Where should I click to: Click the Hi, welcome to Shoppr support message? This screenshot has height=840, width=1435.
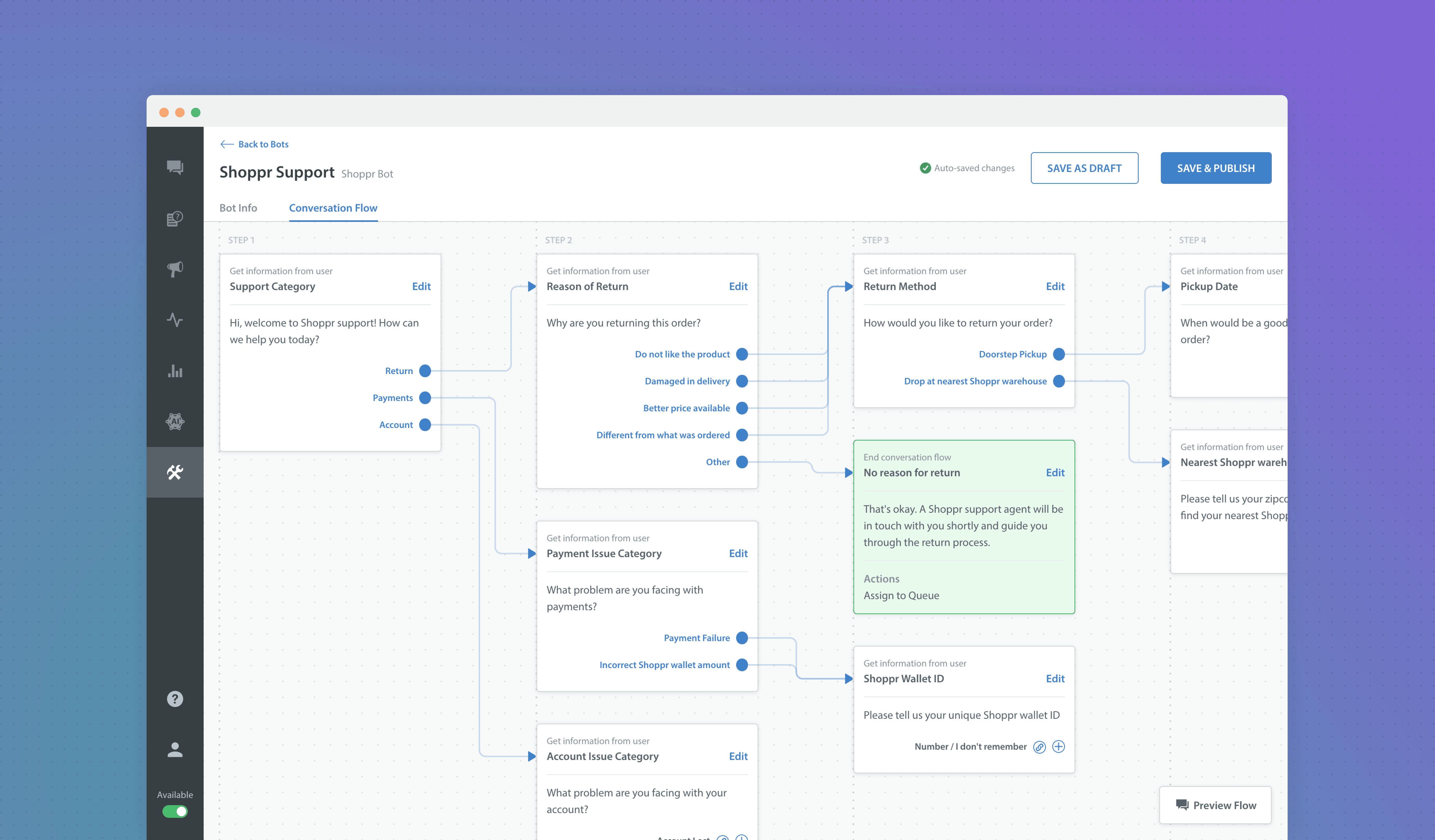324,331
